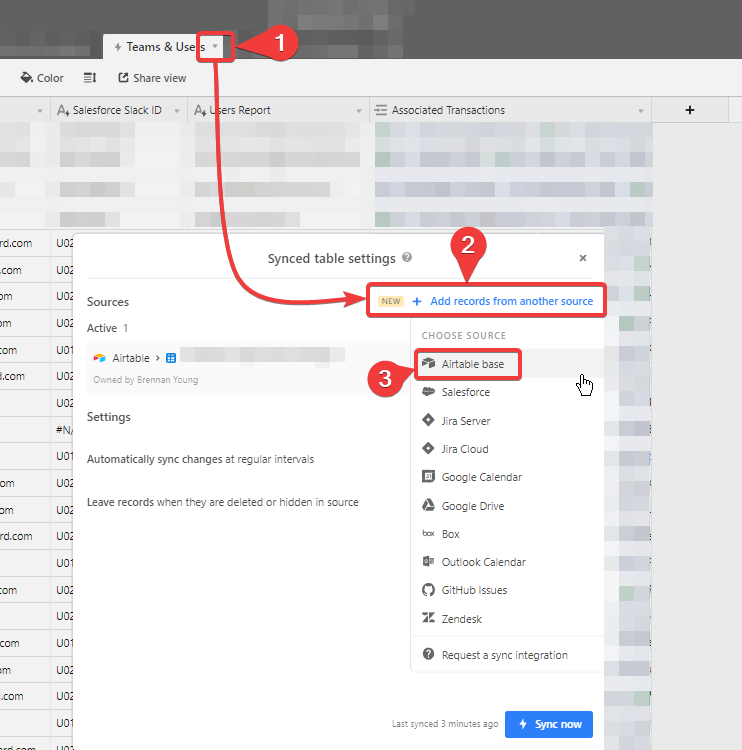Image resolution: width=742 pixels, height=750 pixels.
Task: Choose Outlook Calendar as source
Action: (507, 562)
